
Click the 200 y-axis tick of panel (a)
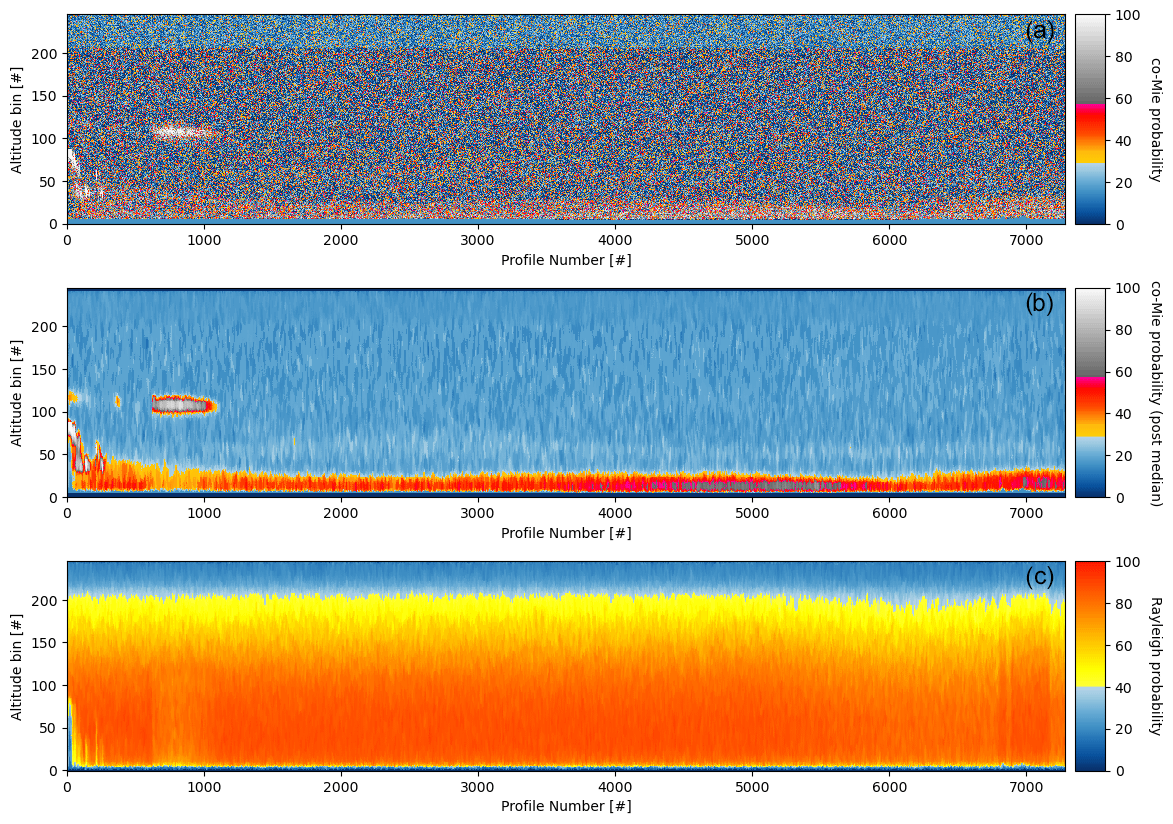point(49,53)
